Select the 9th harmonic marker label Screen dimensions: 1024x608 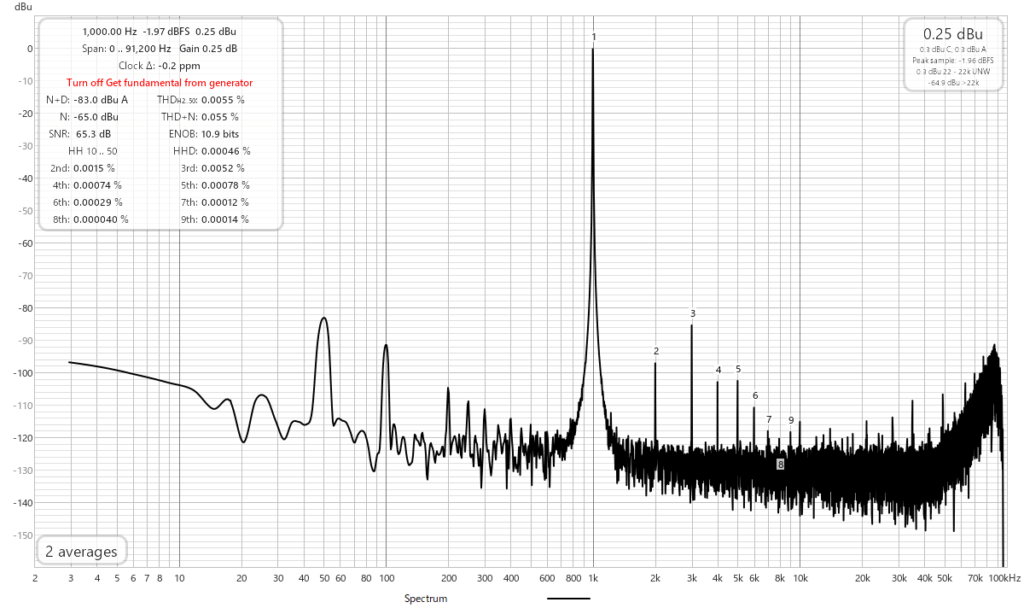(791, 420)
